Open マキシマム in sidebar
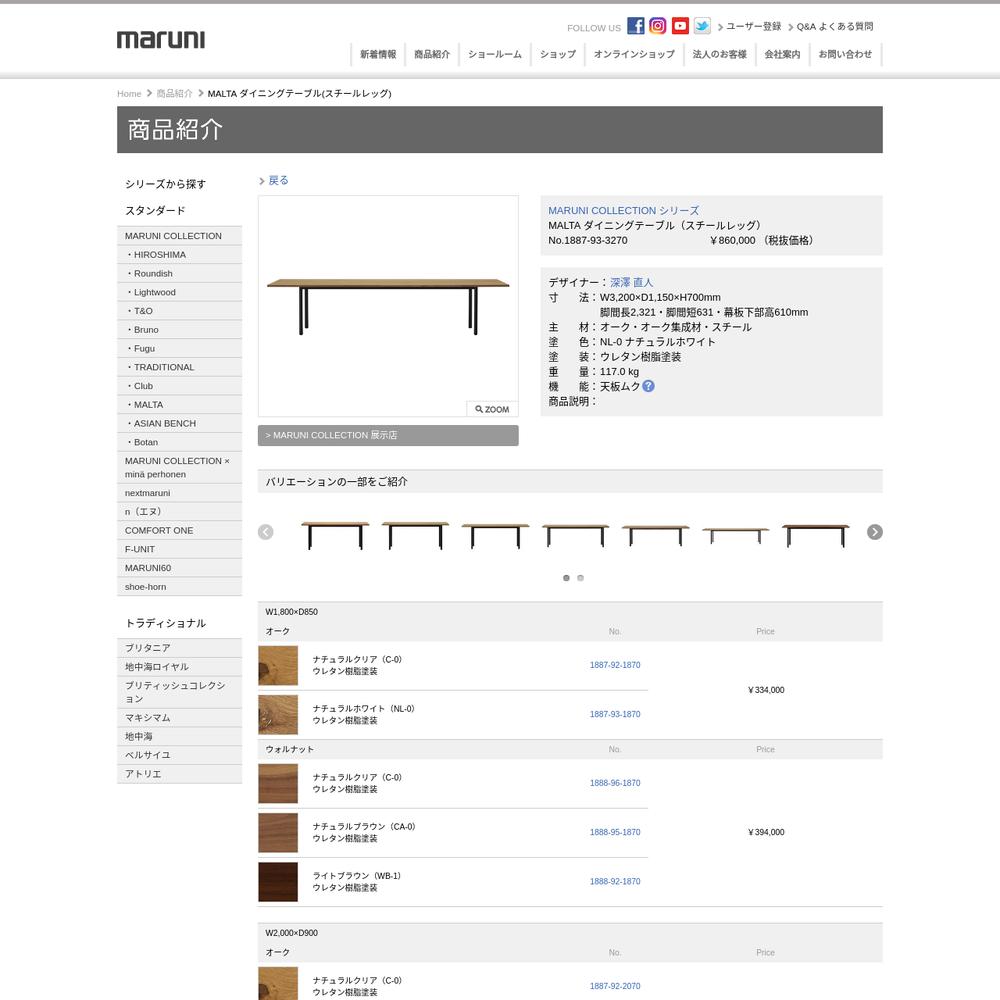1000x1000 pixels. coord(179,717)
